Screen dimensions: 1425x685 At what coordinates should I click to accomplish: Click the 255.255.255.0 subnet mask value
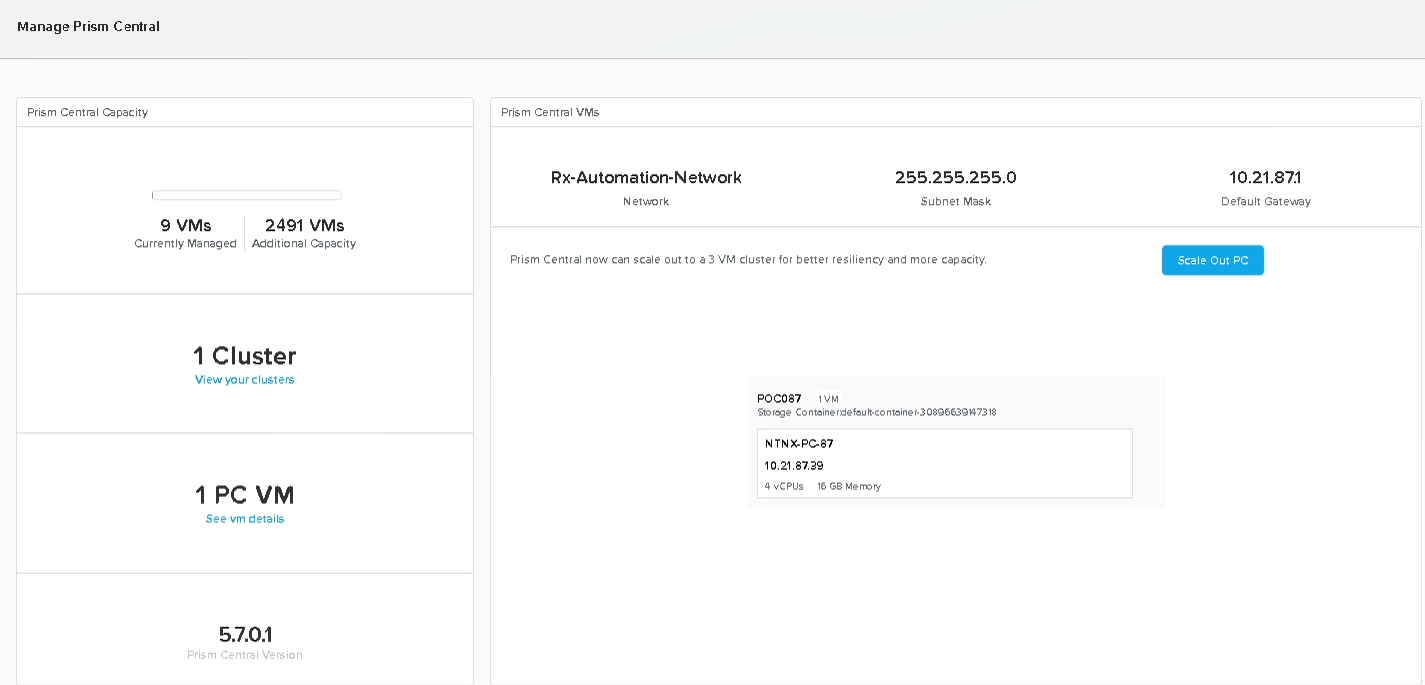(955, 178)
